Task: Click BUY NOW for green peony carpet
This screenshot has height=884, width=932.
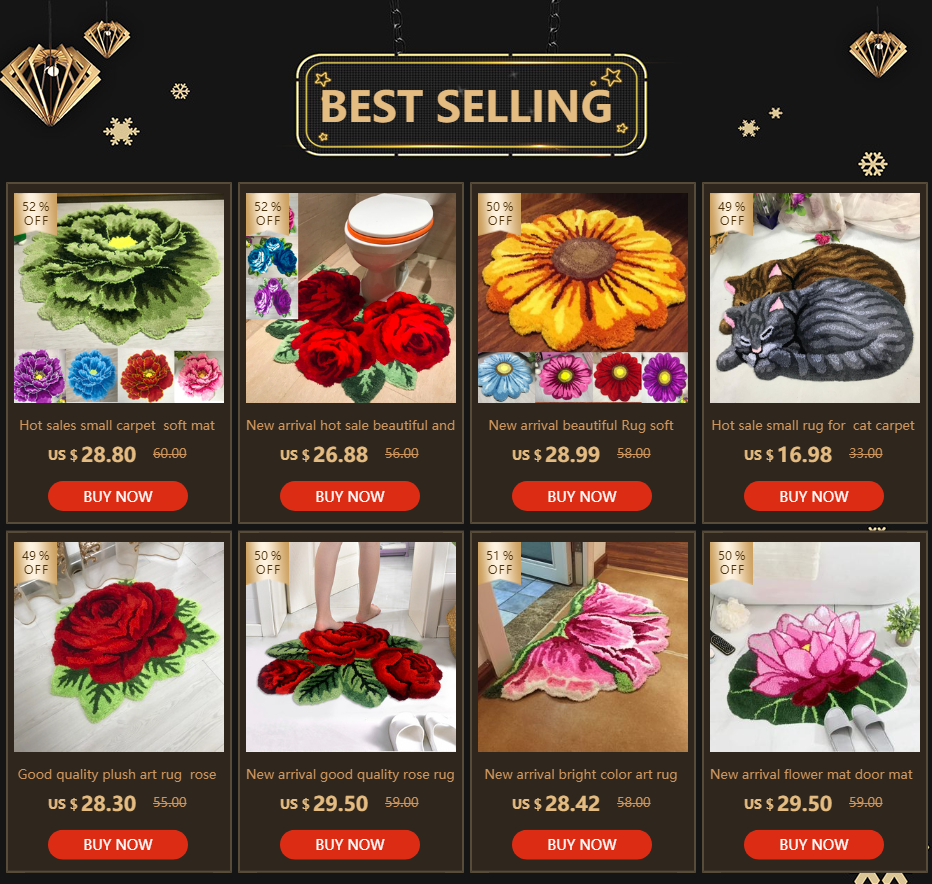Action: 118,496
